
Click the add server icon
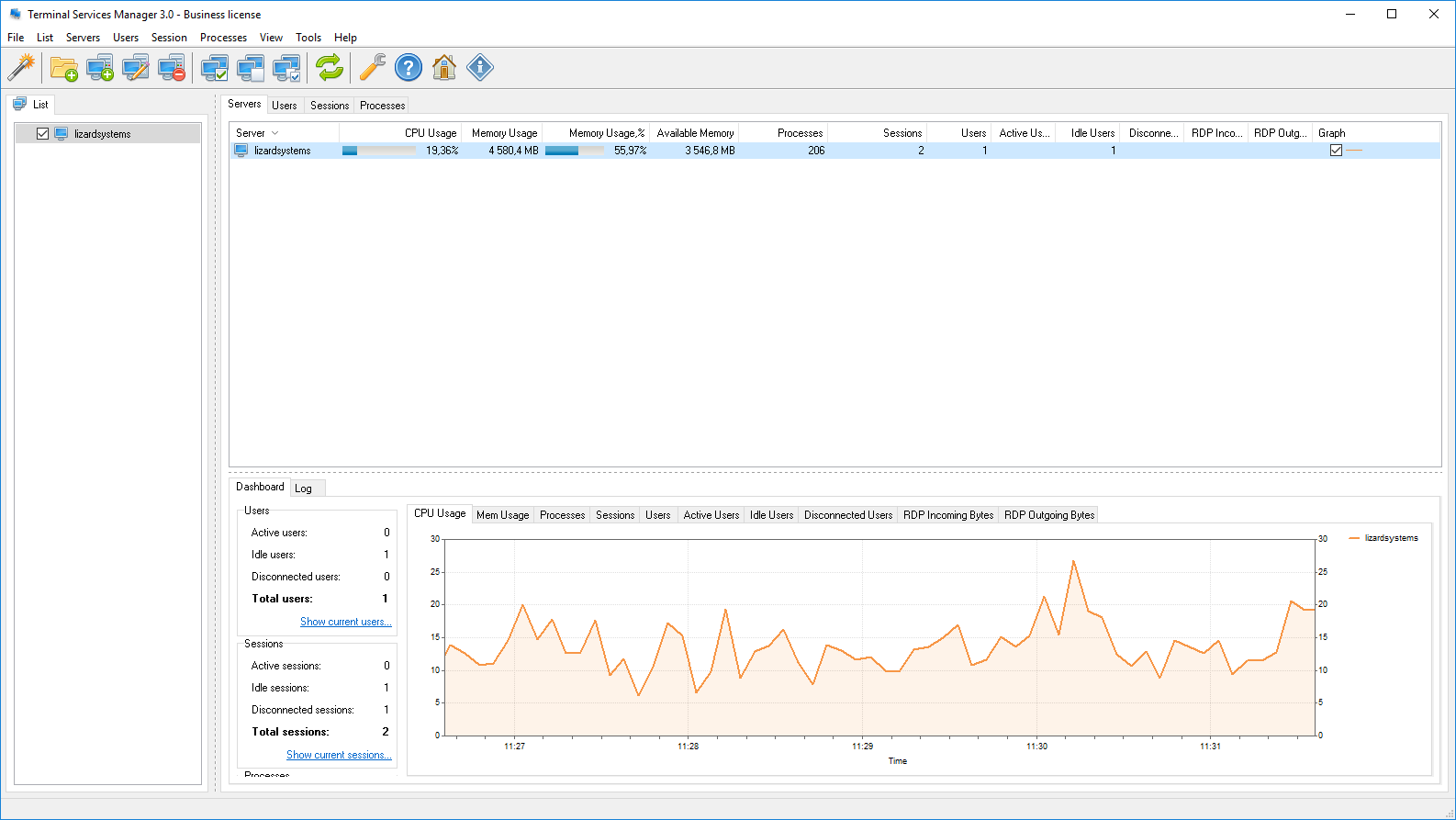pos(99,67)
